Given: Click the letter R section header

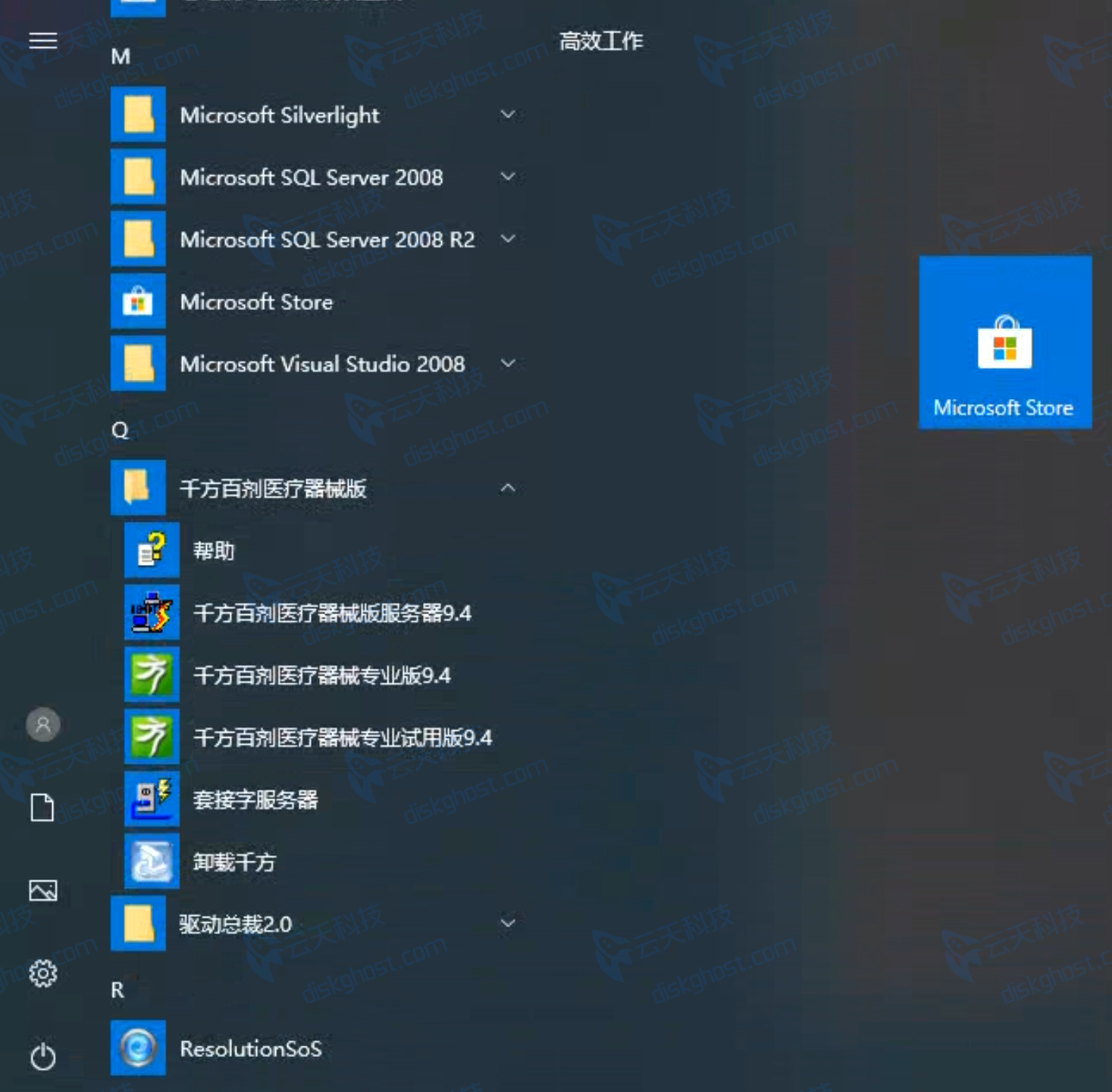Looking at the screenshot, I should pyautogui.click(x=117, y=990).
